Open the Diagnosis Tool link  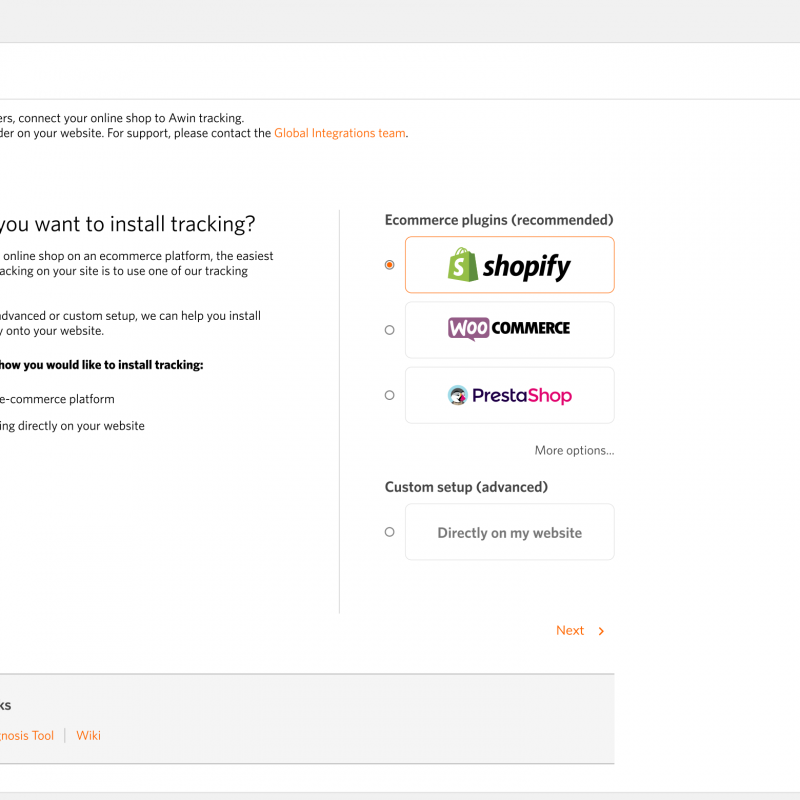click(27, 735)
